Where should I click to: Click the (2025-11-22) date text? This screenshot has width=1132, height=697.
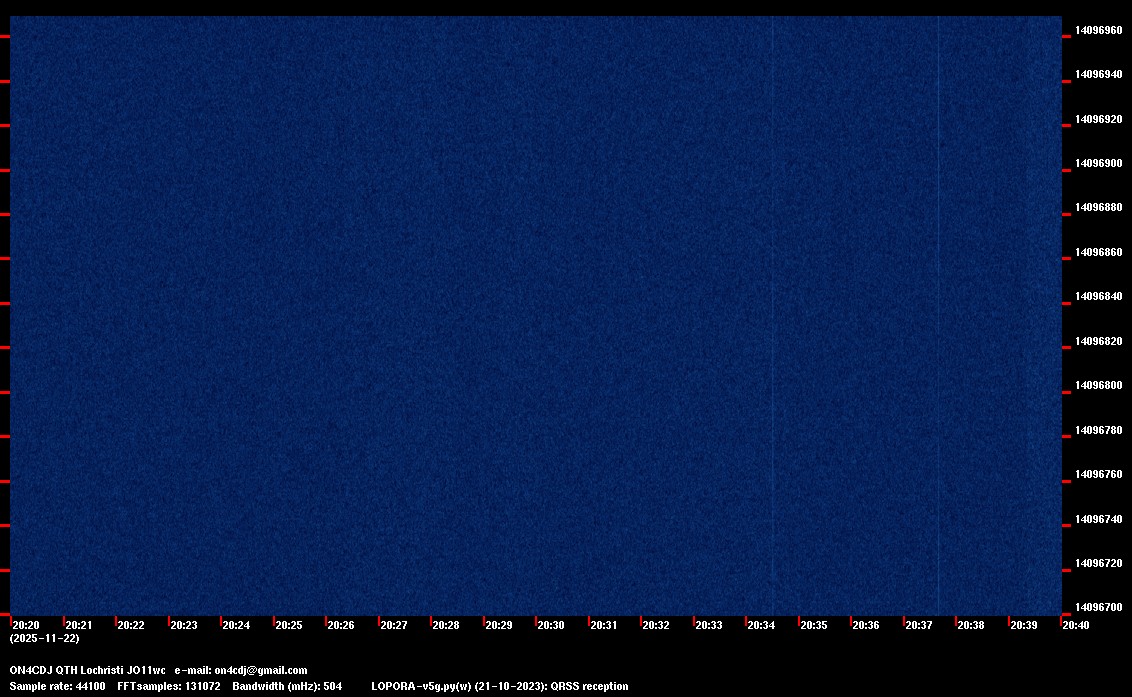[x=45, y=638]
